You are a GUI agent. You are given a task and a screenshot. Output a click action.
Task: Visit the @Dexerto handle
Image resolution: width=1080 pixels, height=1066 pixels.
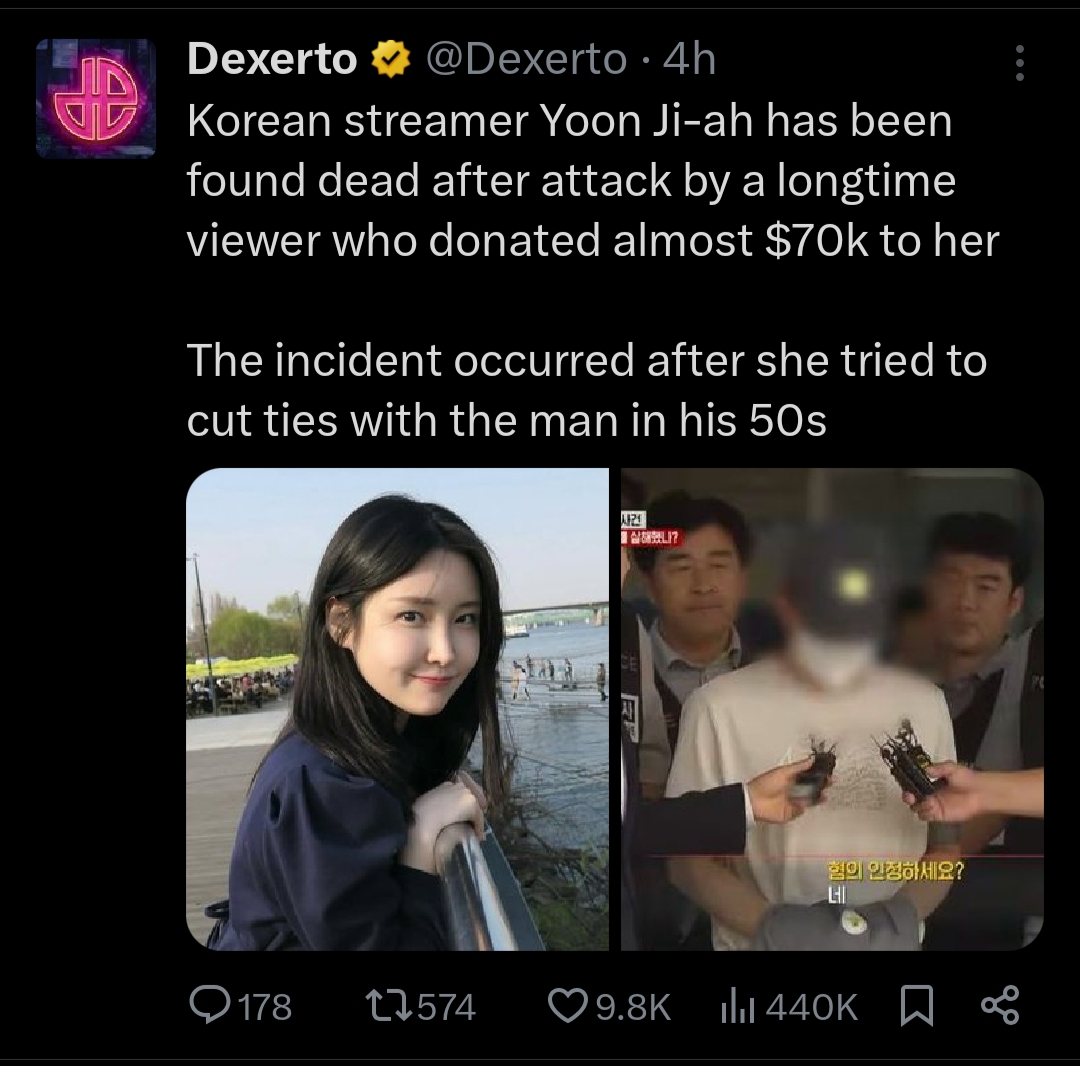(x=527, y=59)
